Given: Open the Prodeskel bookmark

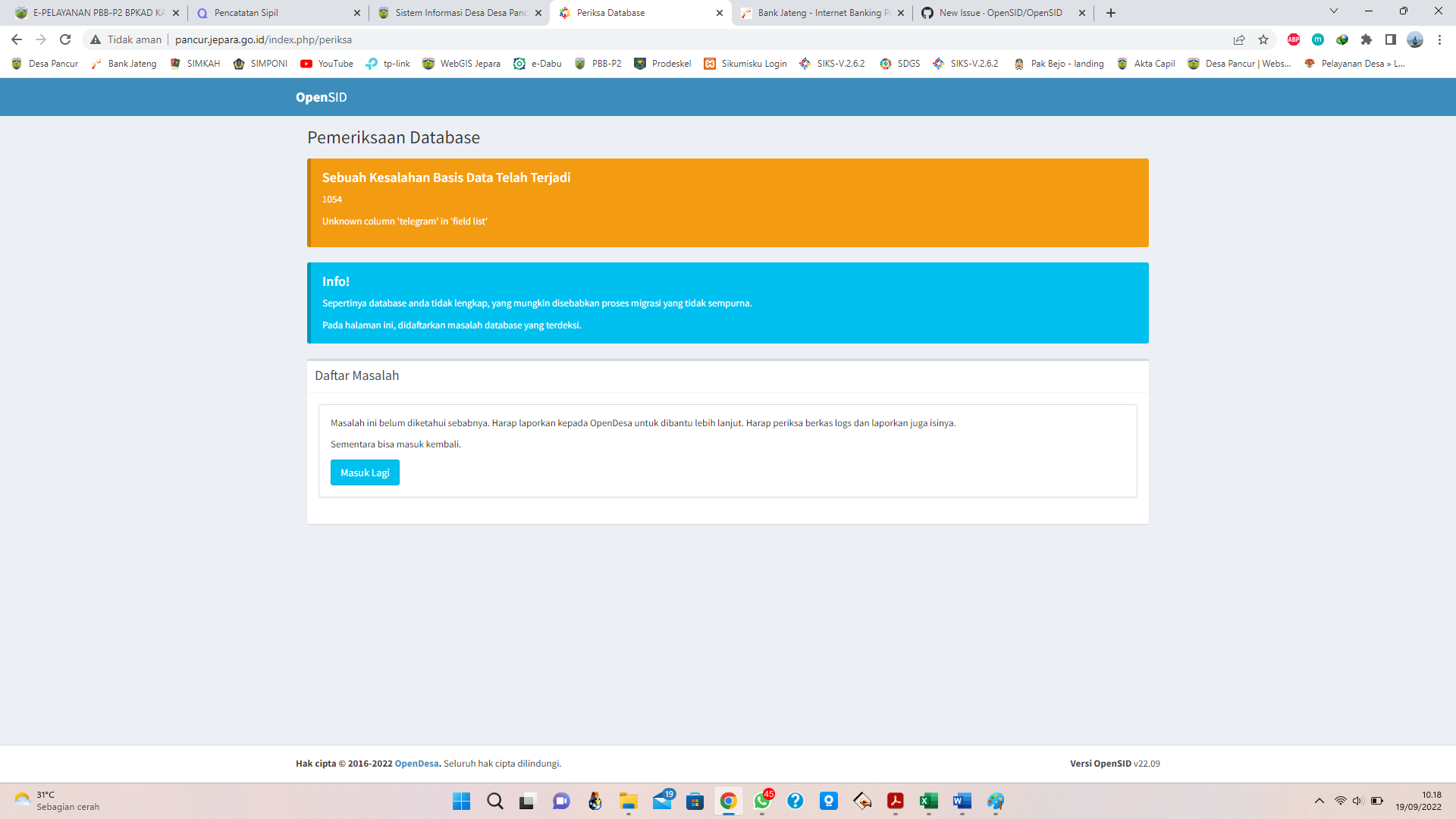Looking at the screenshot, I should (662, 64).
